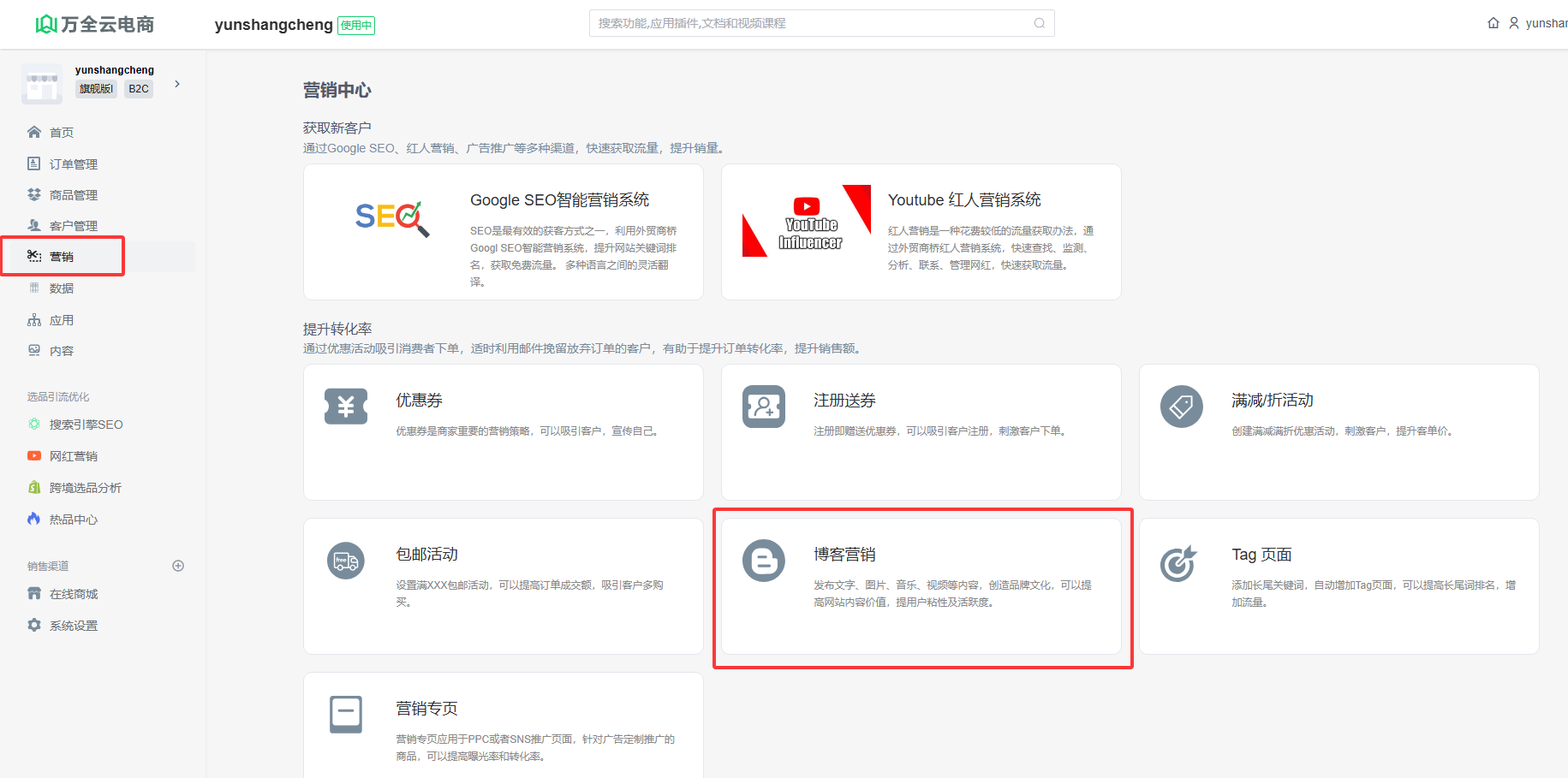
Task: Click the SEO logo image
Action: coord(391,218)
